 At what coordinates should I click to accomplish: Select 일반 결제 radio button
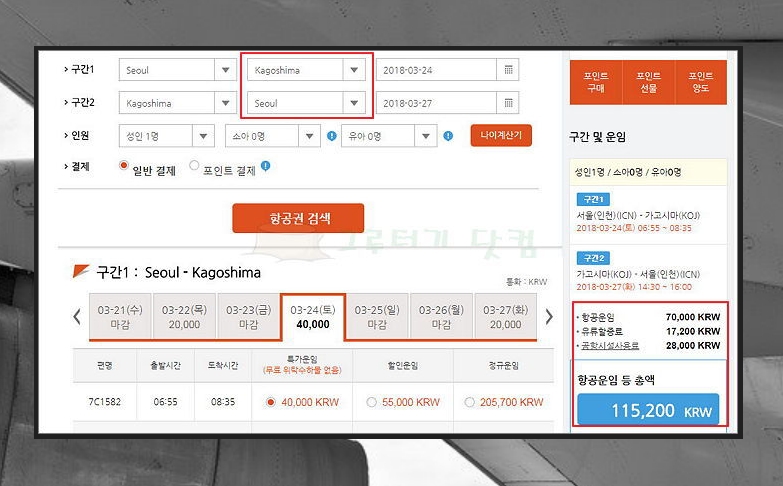(123, 165)
